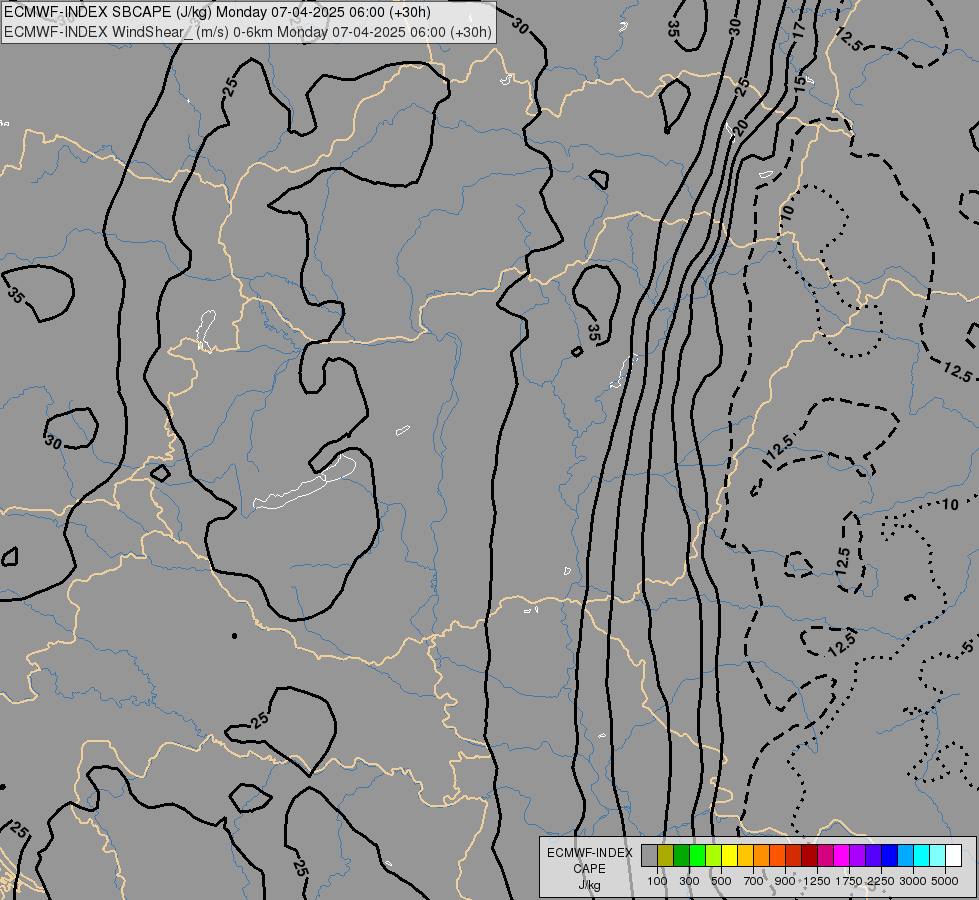The width and height of the screenshot is (979, 900).
Task: Select the white swatch at legend end
Action: coord(953,855)
